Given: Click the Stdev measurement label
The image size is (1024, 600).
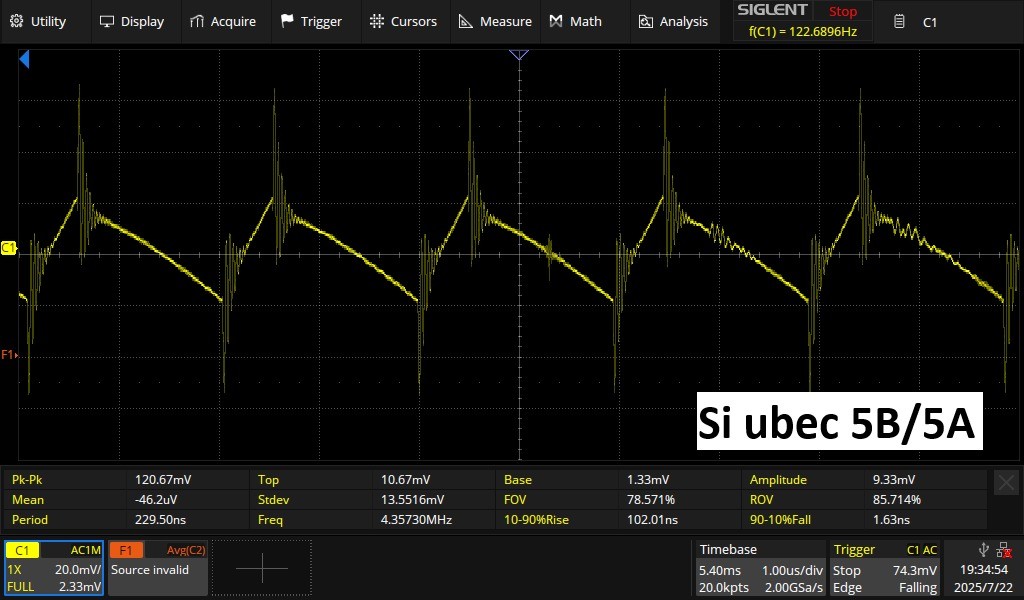Looking at the screenshot, I should click(x=273, y=499).
